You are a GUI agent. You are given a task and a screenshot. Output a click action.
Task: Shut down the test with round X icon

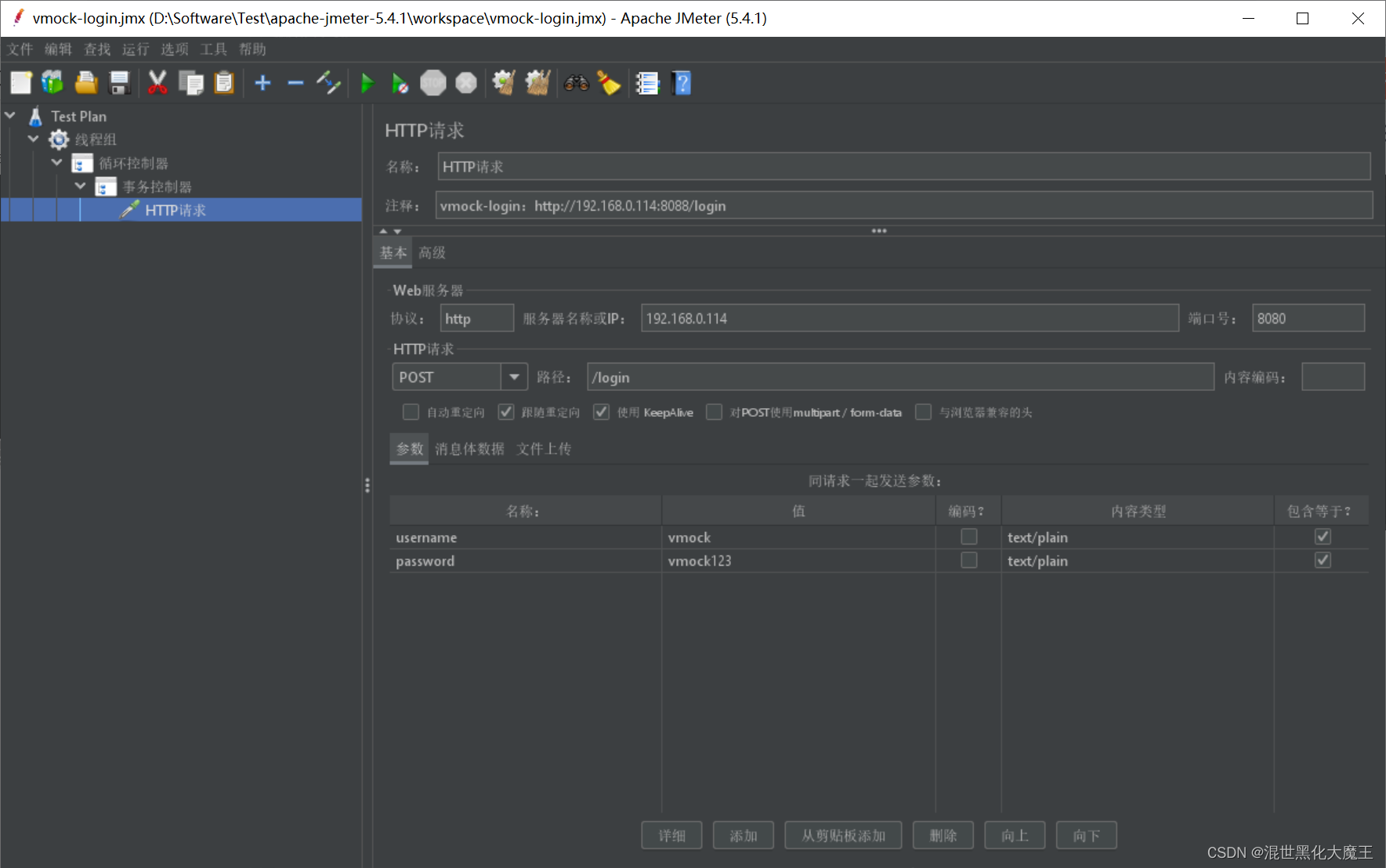pos(466,82)
